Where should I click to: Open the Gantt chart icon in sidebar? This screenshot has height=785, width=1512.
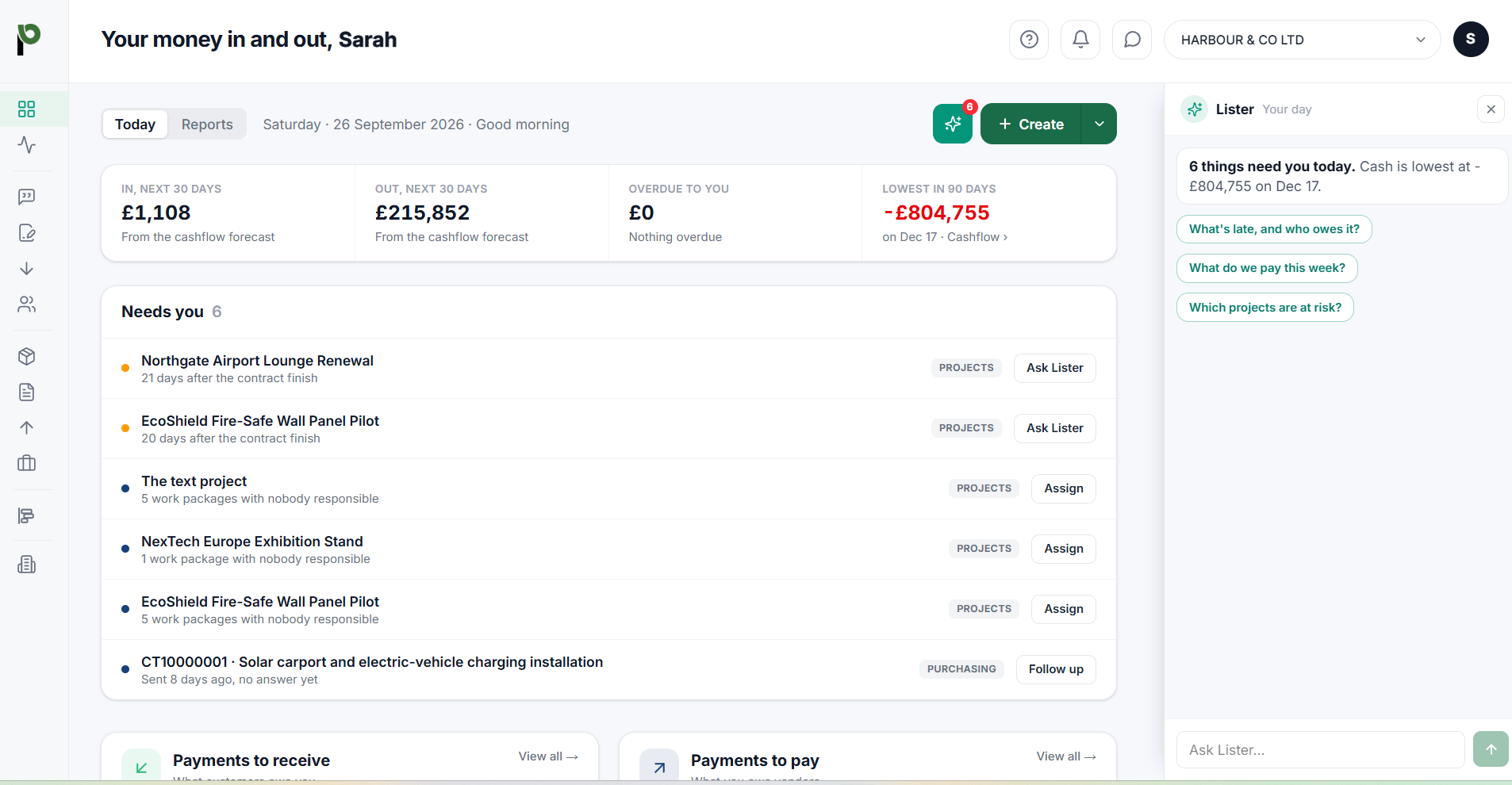pyautogui.click(x=27, y=516)
